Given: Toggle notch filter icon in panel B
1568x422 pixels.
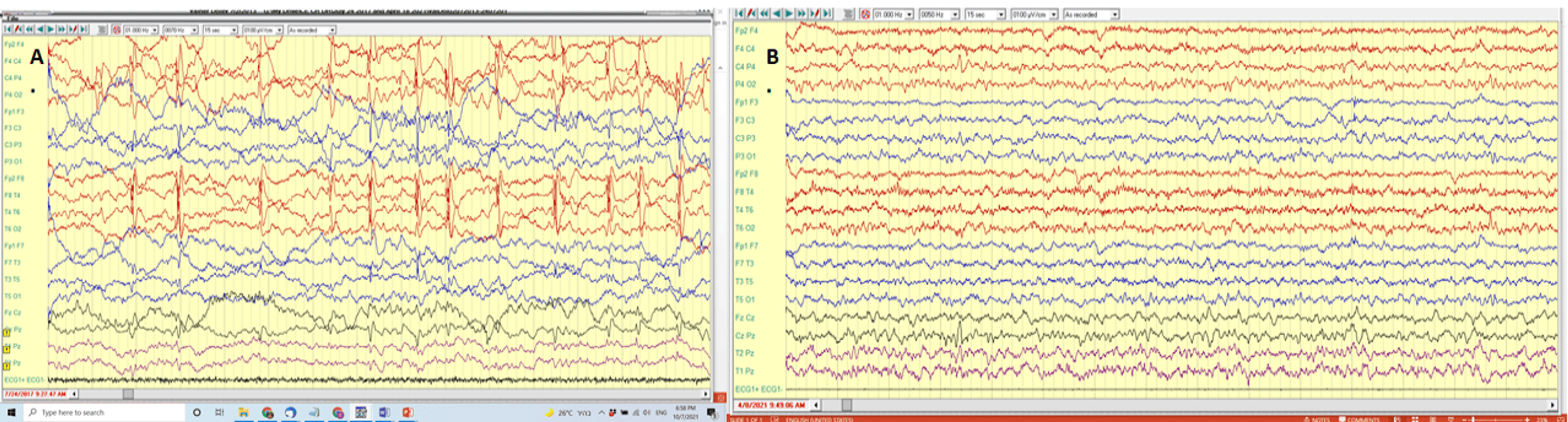Looking at the screenshot, I should click(x=865, y=14).
